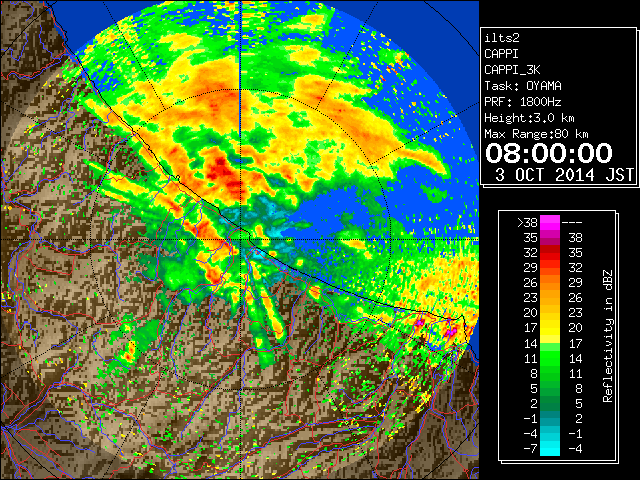Select the 'PRF: 1800Hz' text
Image resolution: width=640 pixels, height=480 pixels.
[x=523, y=102]
